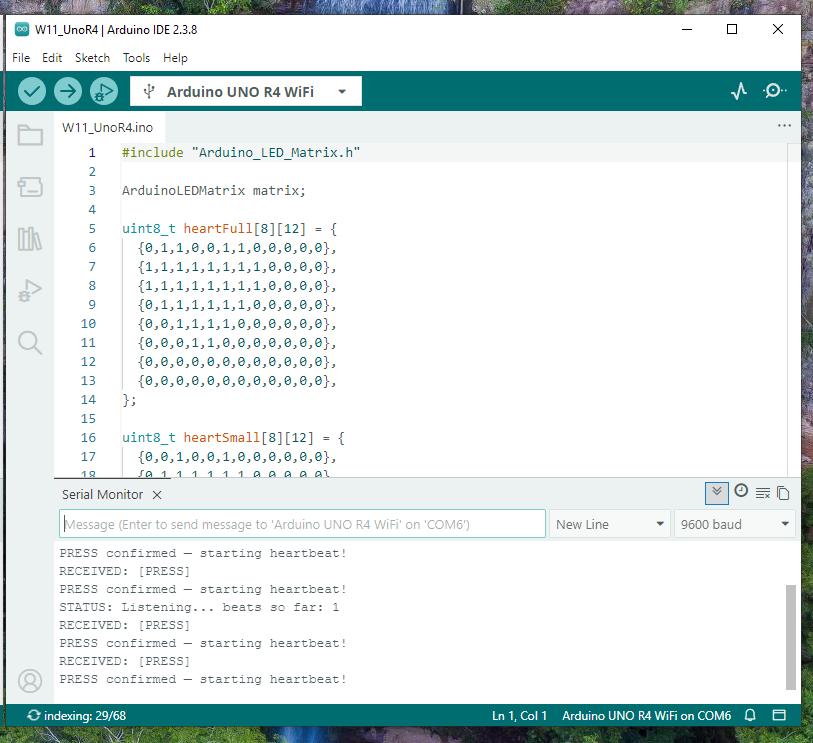Focus the Serial Monitor message input field
Screen dimensions: 813x743
pyautogui.click(x=302, y=524)
